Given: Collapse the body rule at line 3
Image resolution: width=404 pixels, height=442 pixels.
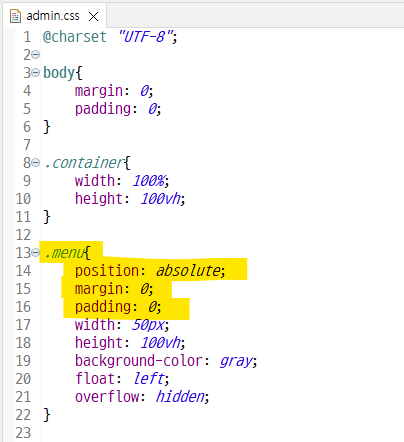Looking at the screenshot, I should click(x=36, y=73).
